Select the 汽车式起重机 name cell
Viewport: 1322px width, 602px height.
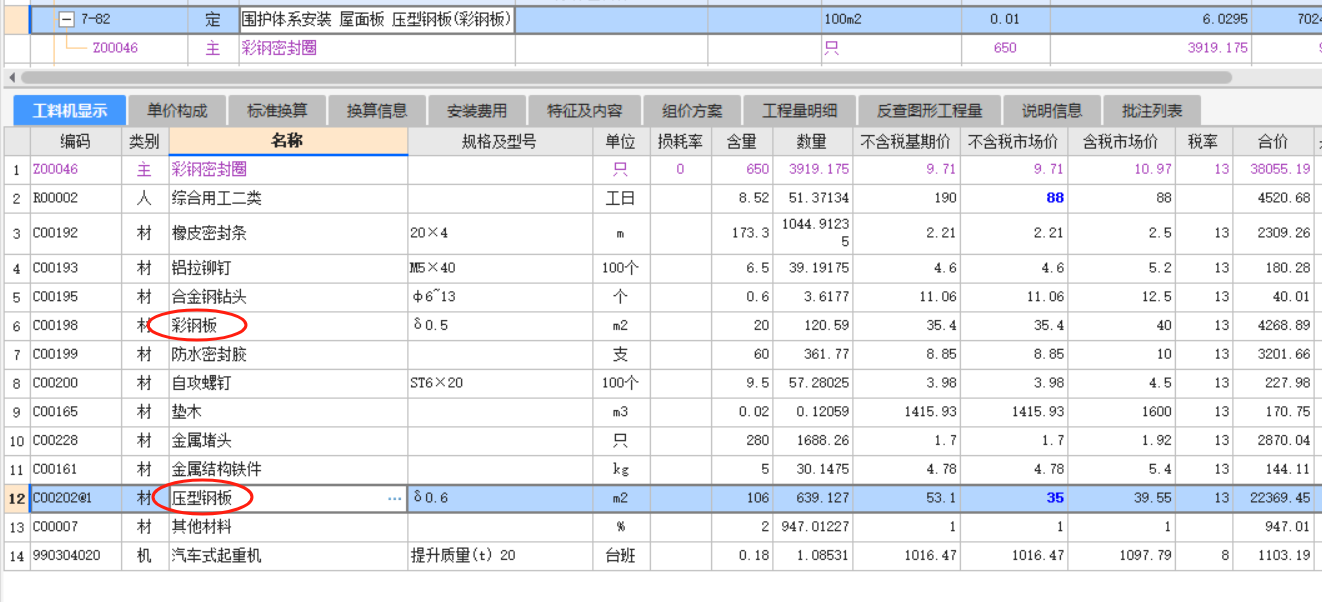pyautogui.click(x=288, y=555)
